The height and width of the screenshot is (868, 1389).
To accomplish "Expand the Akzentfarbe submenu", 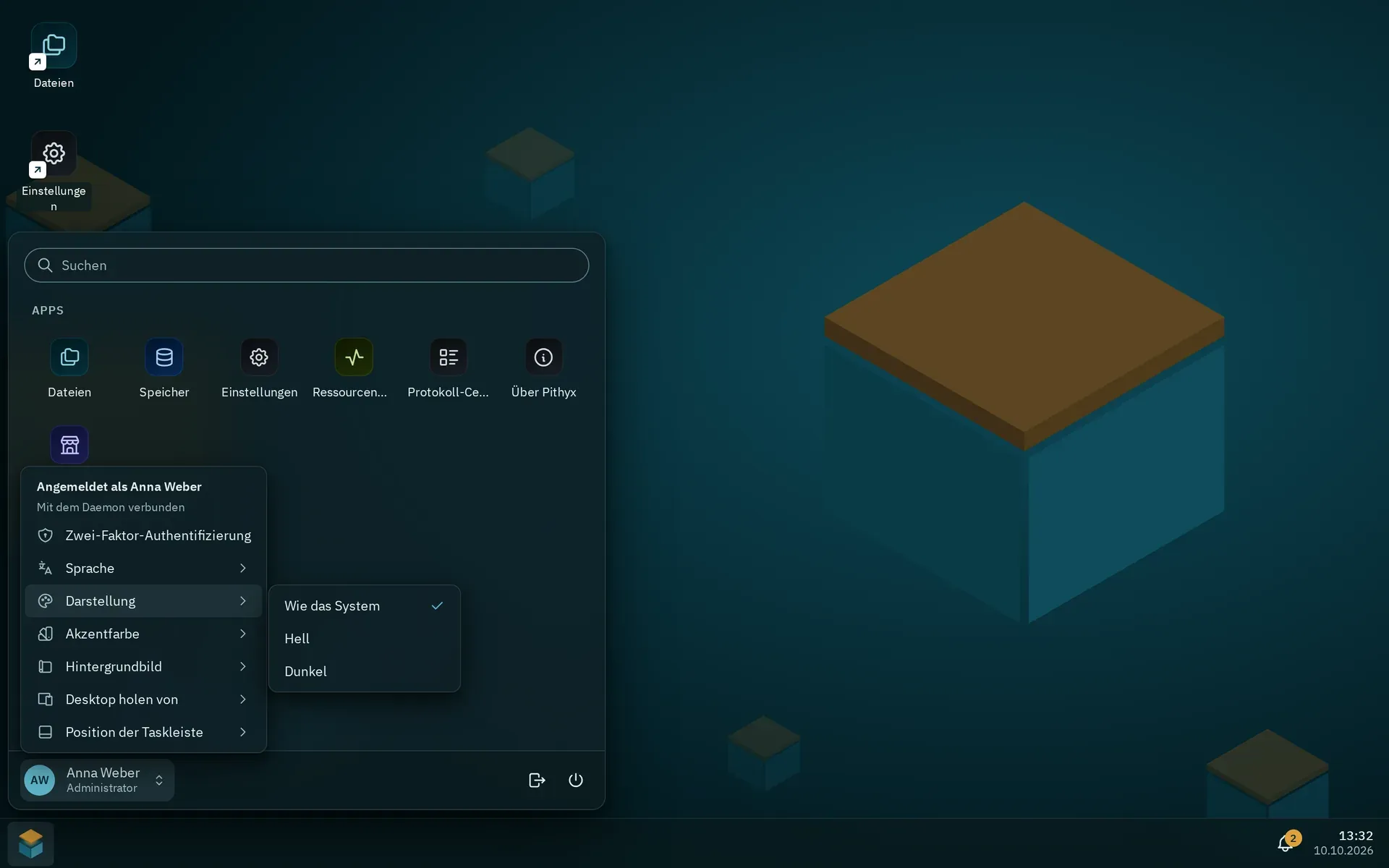I will coord(143,634).
